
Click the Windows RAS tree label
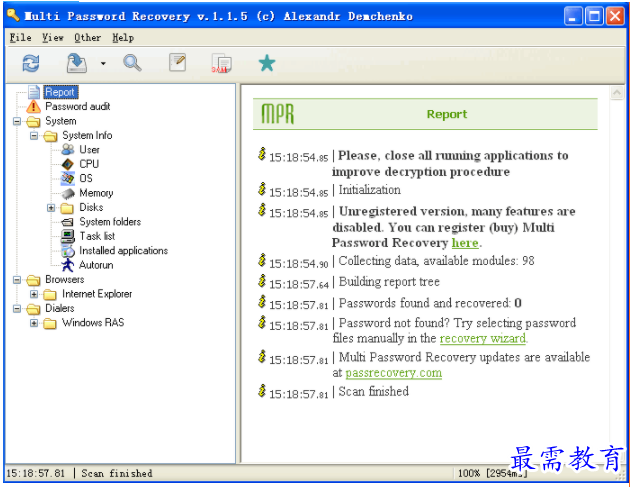coord(93,323)
